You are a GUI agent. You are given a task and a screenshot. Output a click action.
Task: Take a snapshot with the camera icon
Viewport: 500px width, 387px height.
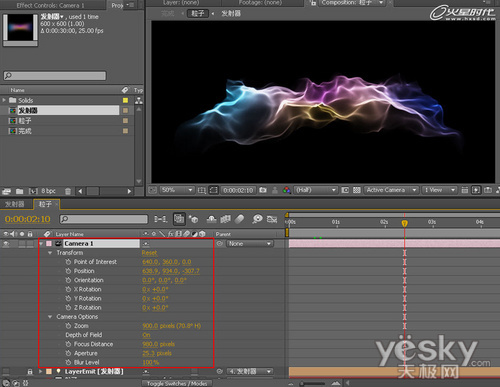(263, 190)
